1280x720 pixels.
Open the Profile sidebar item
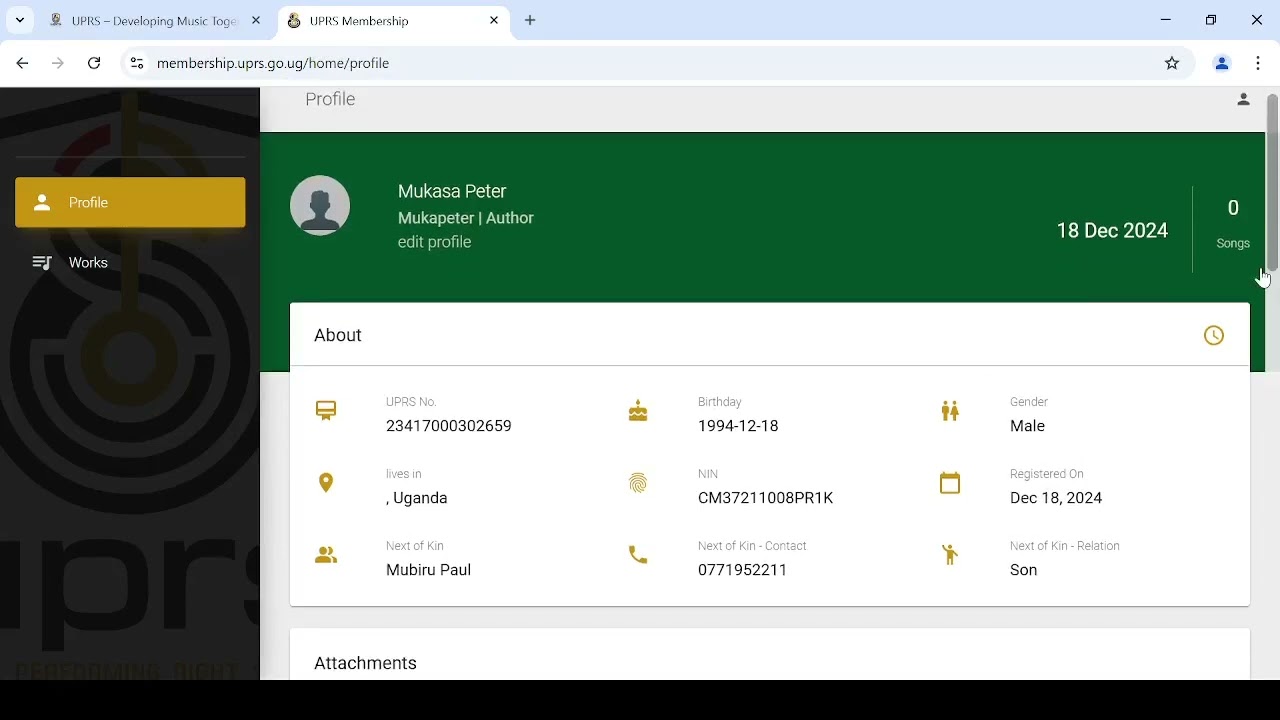click(x=130, y=203)
